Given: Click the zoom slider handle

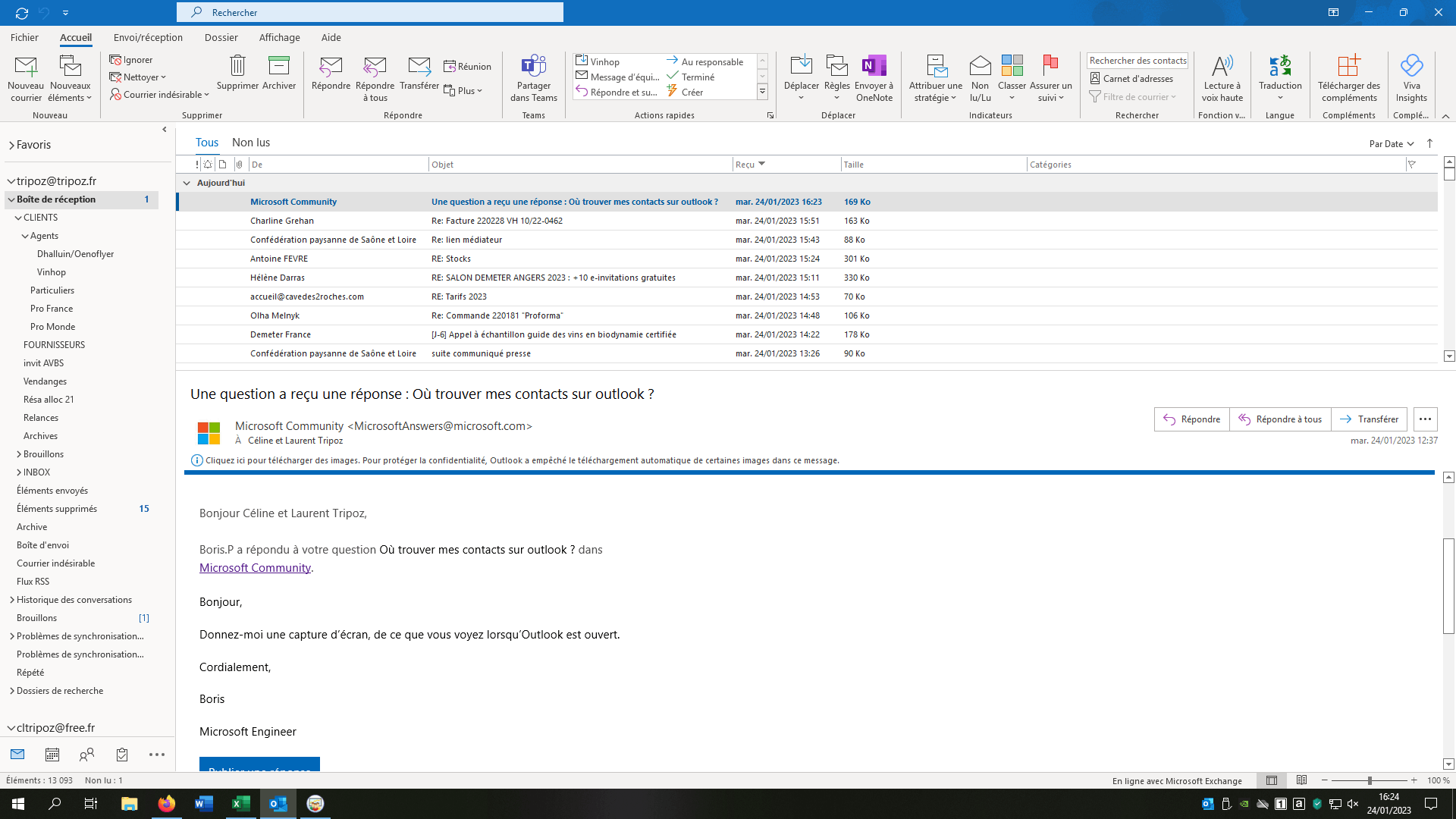Looking at the screenshot, I should tap(1370, 780).
